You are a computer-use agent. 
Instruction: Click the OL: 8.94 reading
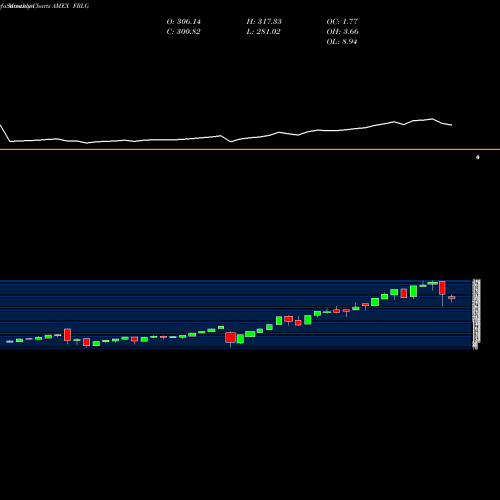click(342, 42)
